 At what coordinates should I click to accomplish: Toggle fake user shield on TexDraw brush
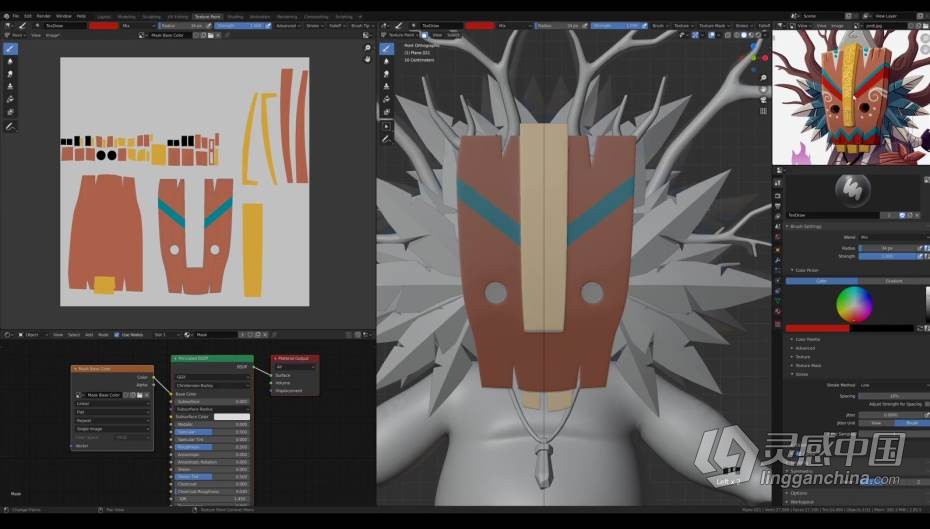[x=902, y=215]
